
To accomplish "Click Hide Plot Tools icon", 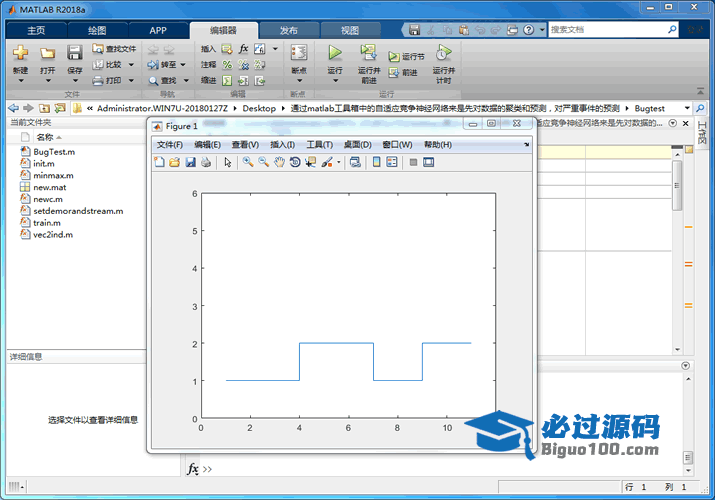I will (413, 162).
